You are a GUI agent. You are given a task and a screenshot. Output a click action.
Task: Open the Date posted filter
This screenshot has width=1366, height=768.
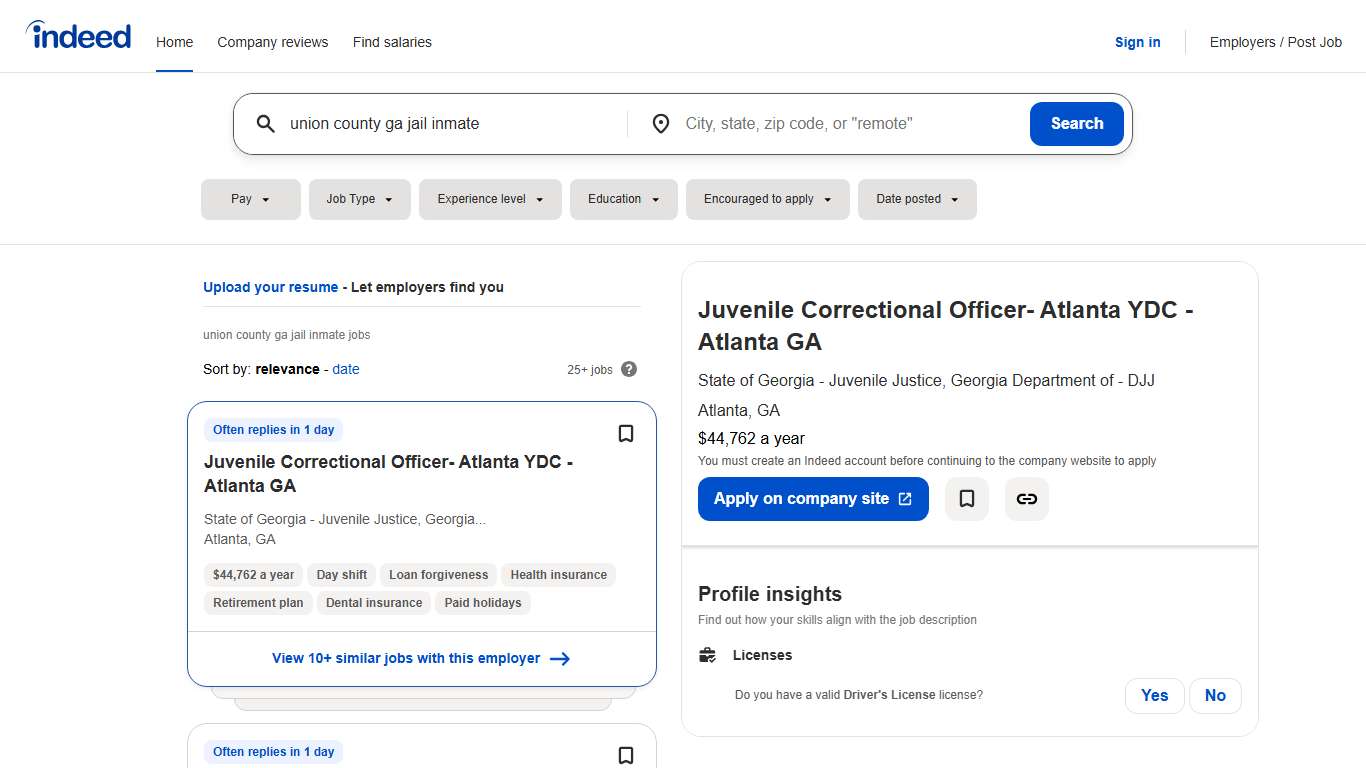[x=916, y=199]
